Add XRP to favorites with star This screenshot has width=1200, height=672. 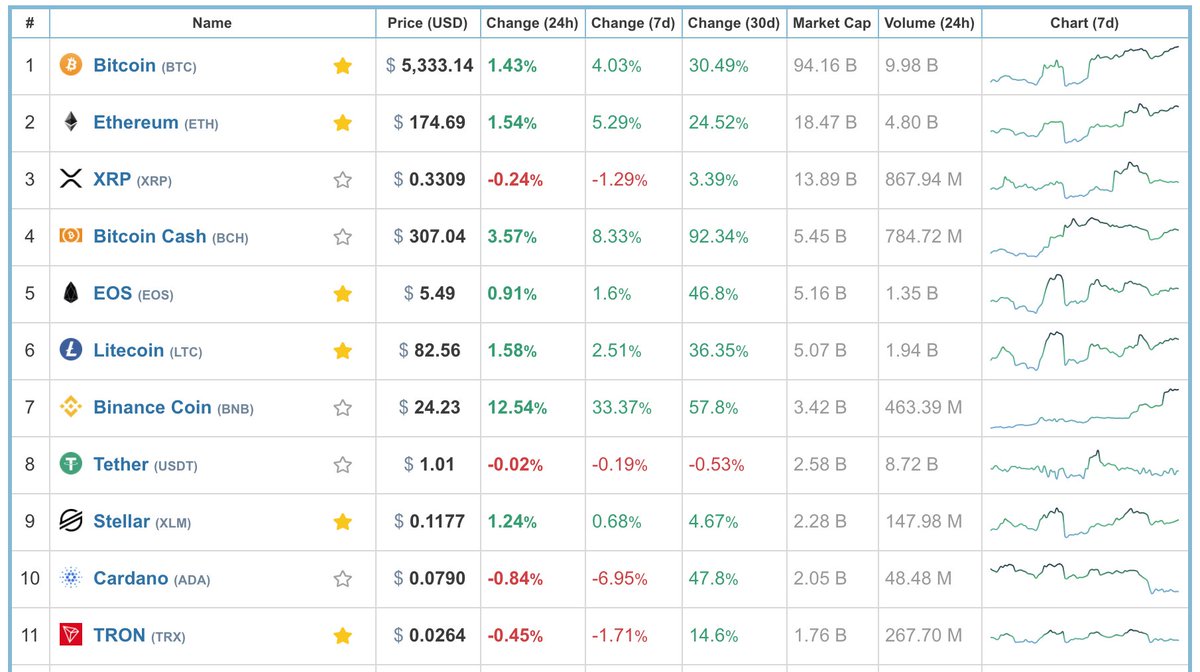342,180
